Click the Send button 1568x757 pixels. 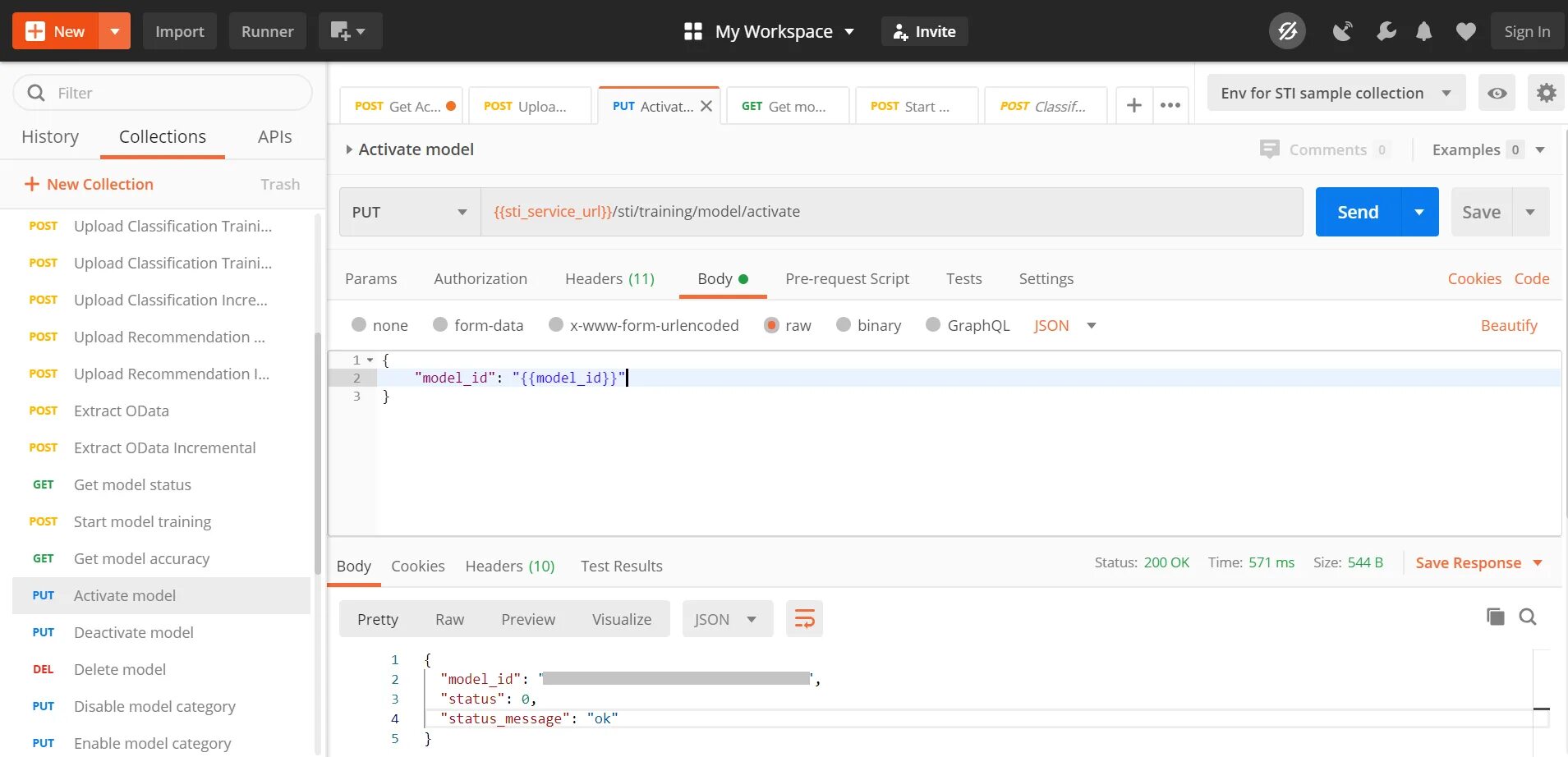tap(1358, 212)
